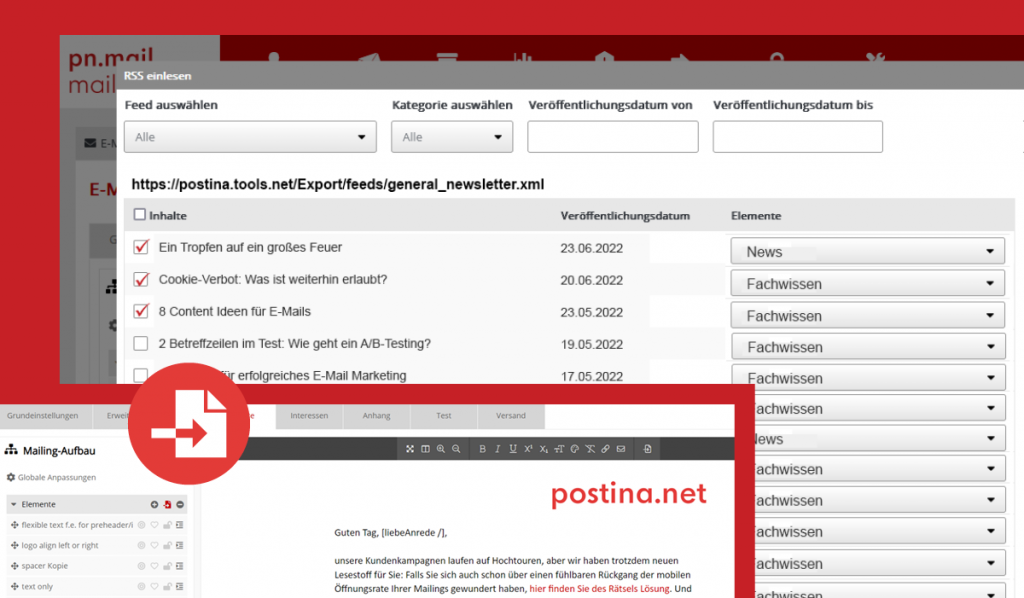Click the target circle icon on 'text only' row

coord(141,586)
